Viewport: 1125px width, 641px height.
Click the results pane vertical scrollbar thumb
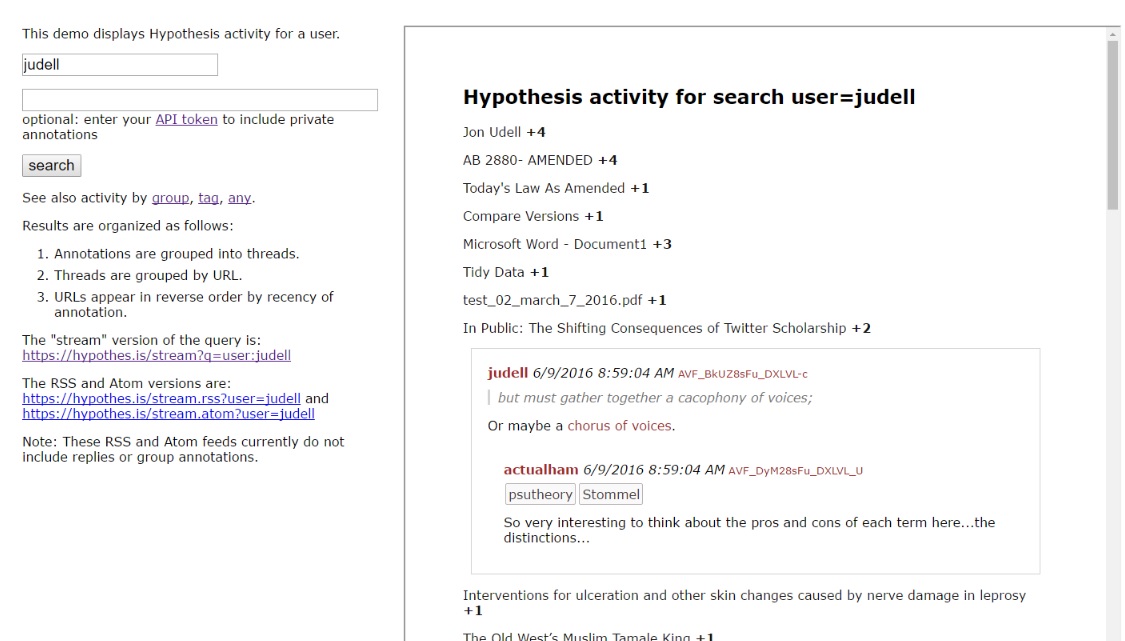coord(1113,126)
